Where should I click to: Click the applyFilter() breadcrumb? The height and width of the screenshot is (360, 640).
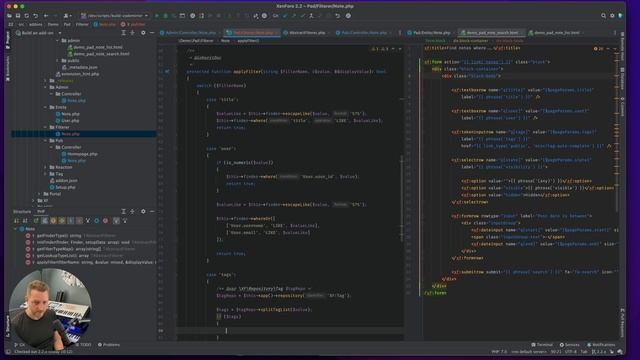(x=248, y=41)
